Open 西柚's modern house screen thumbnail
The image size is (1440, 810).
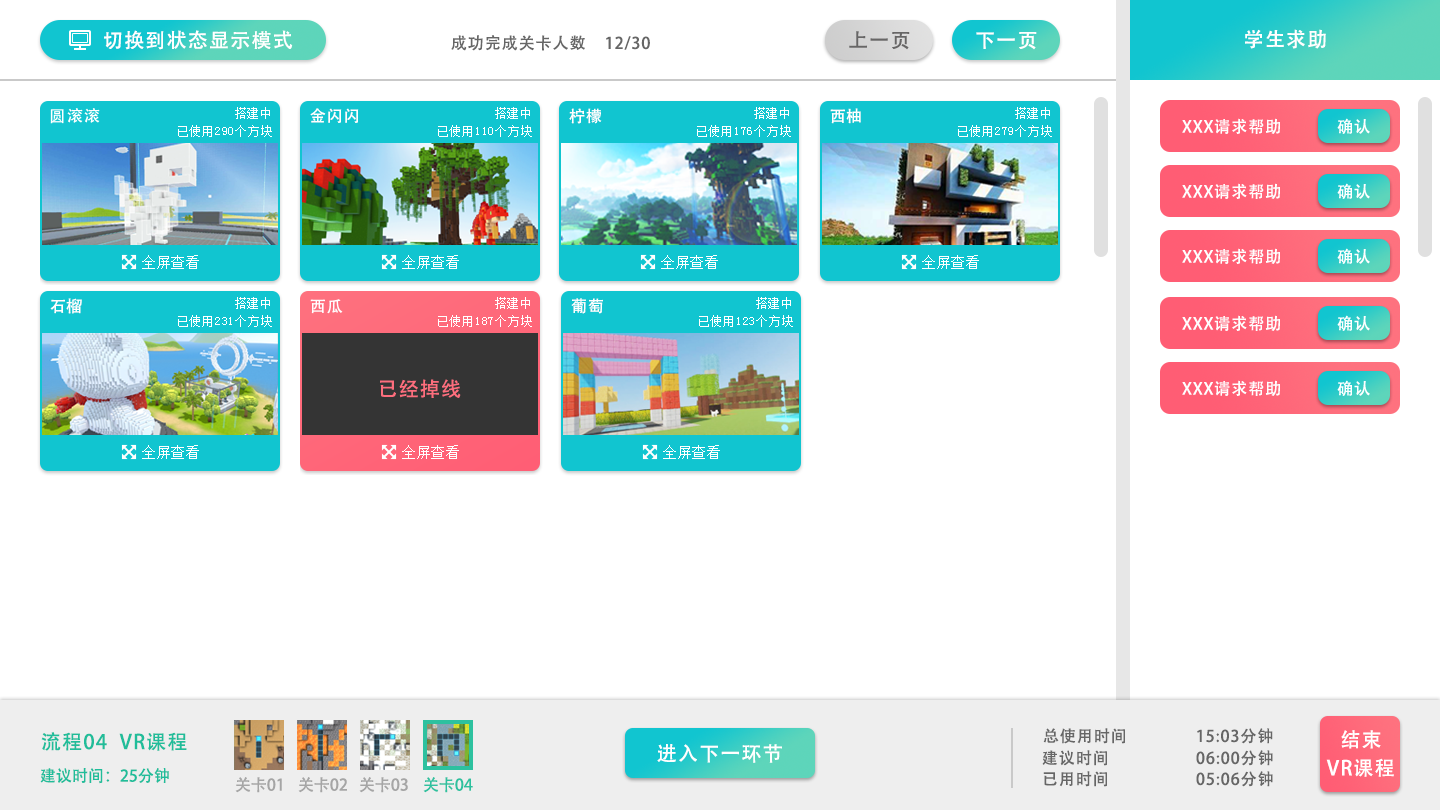[x=939, y=194]
